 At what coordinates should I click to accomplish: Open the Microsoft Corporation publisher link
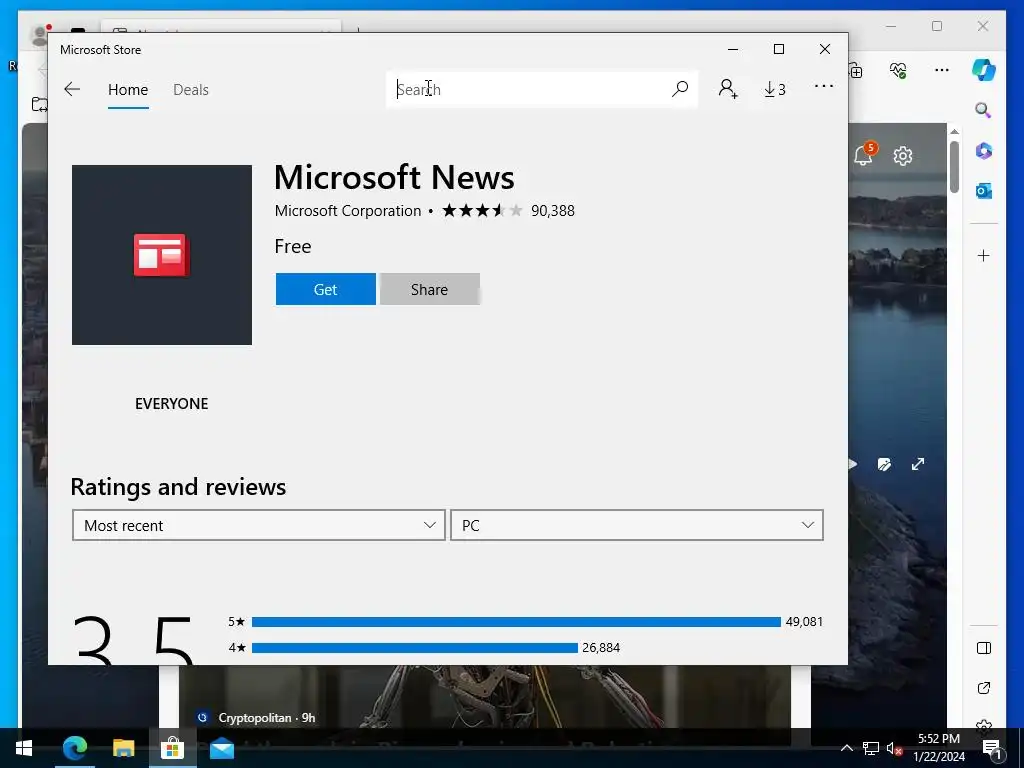click(347, 211)
